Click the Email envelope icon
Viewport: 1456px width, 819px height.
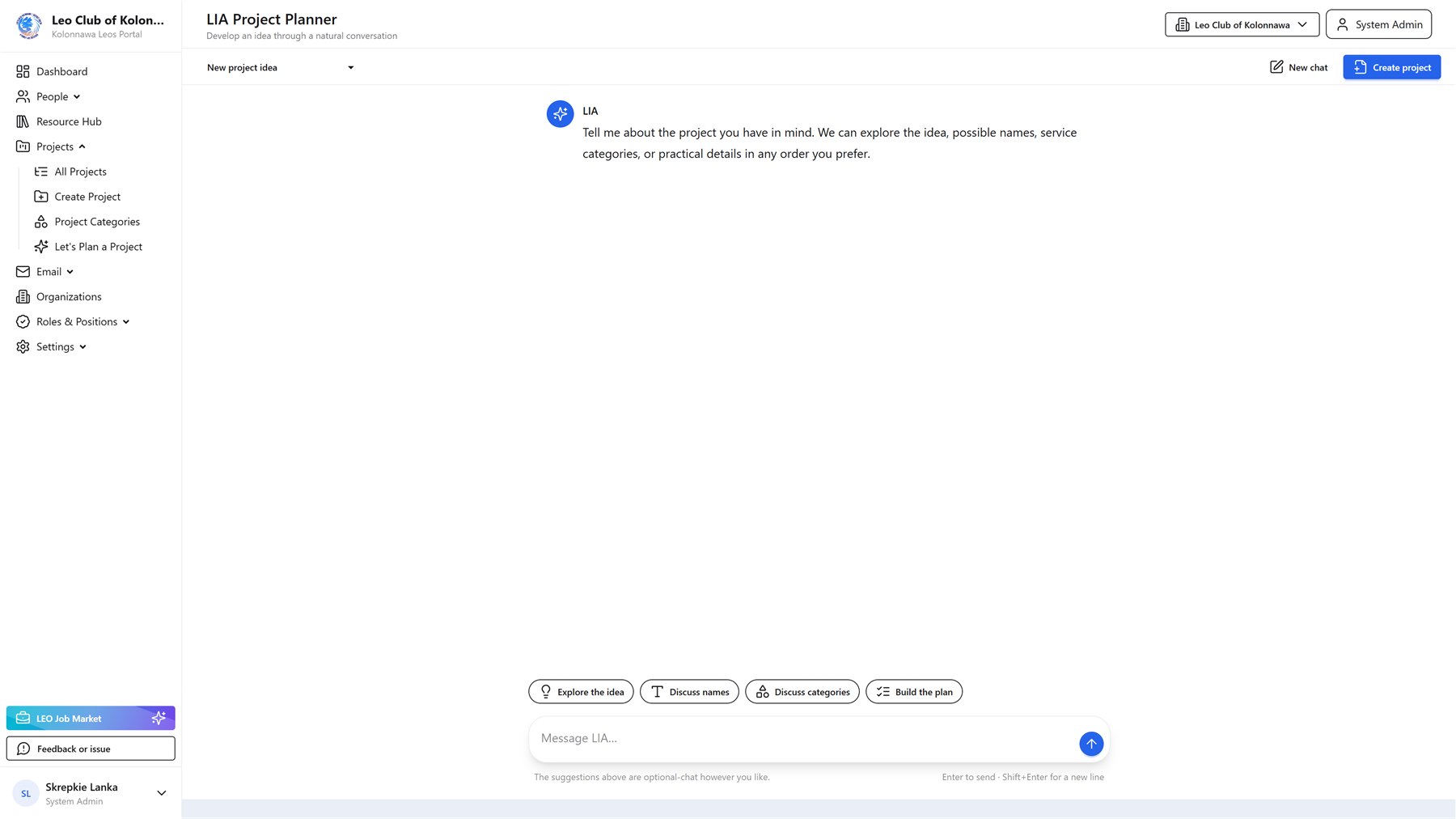click(x=23, y=272)
